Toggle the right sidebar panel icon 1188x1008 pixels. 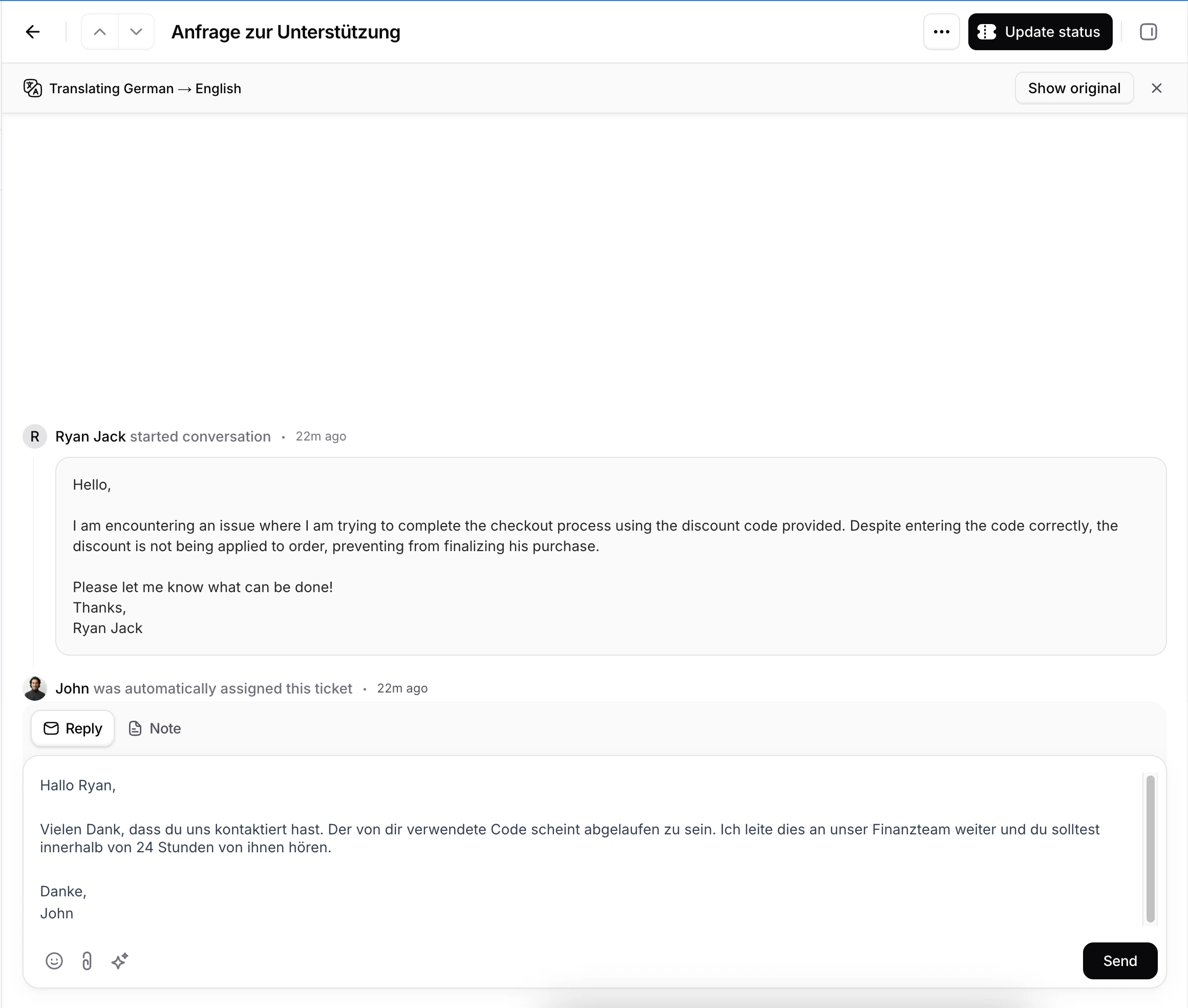pos(1148,32)
